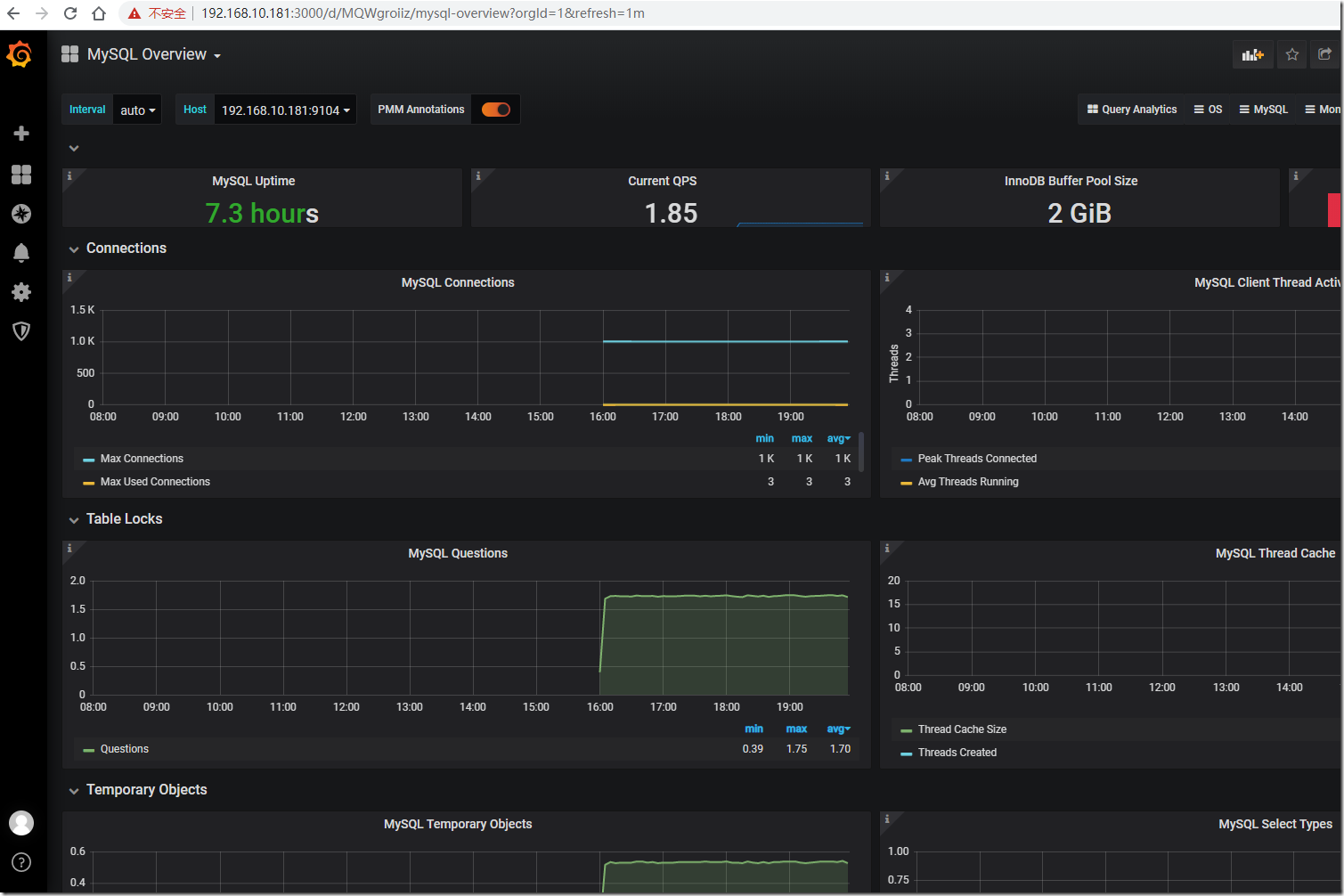Toggle the PMM Annotations switch
This screenshot has width=1344, height=896.
coord(496,110)
